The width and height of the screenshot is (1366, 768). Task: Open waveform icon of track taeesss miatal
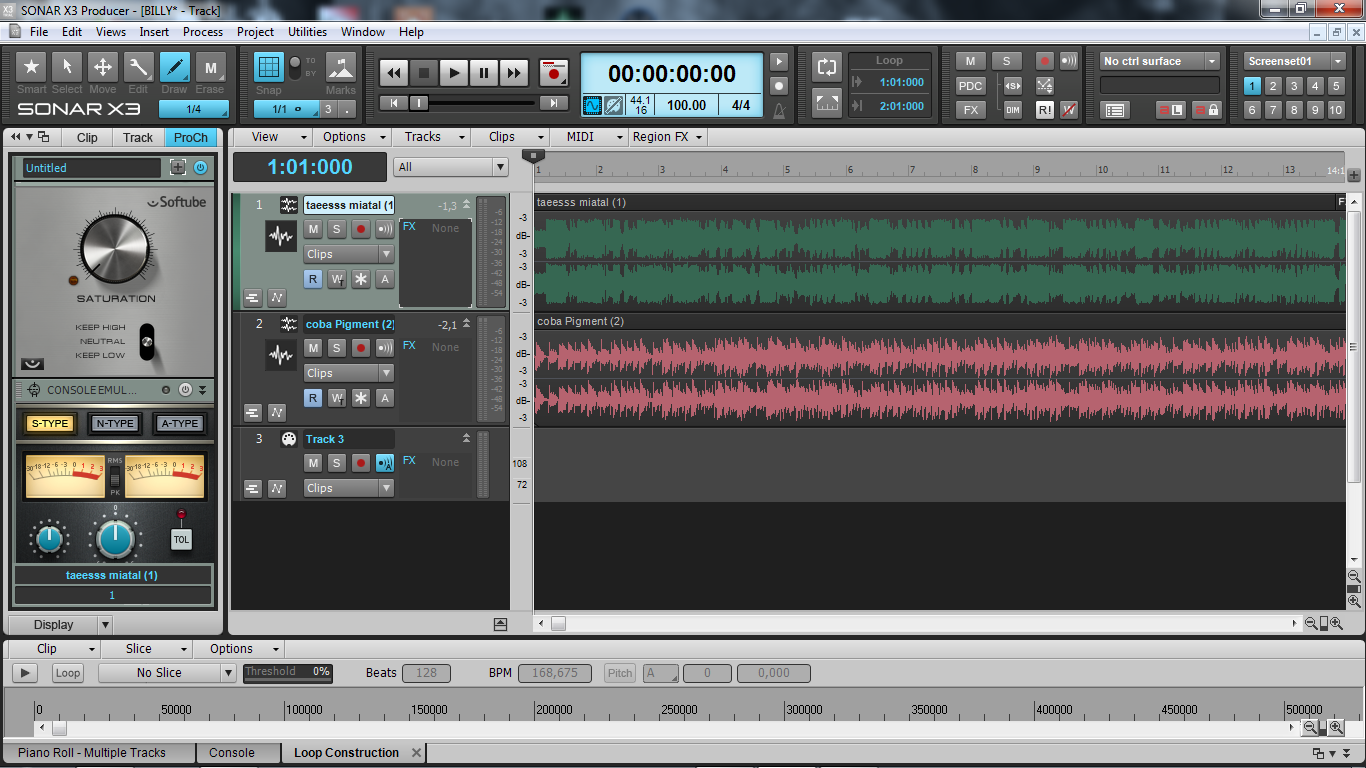click(282, 237)
